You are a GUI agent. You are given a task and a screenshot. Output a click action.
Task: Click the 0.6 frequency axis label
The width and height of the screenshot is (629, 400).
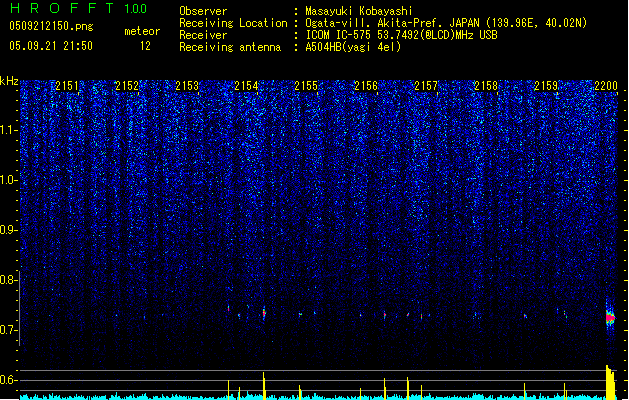[x=8, y=380]
